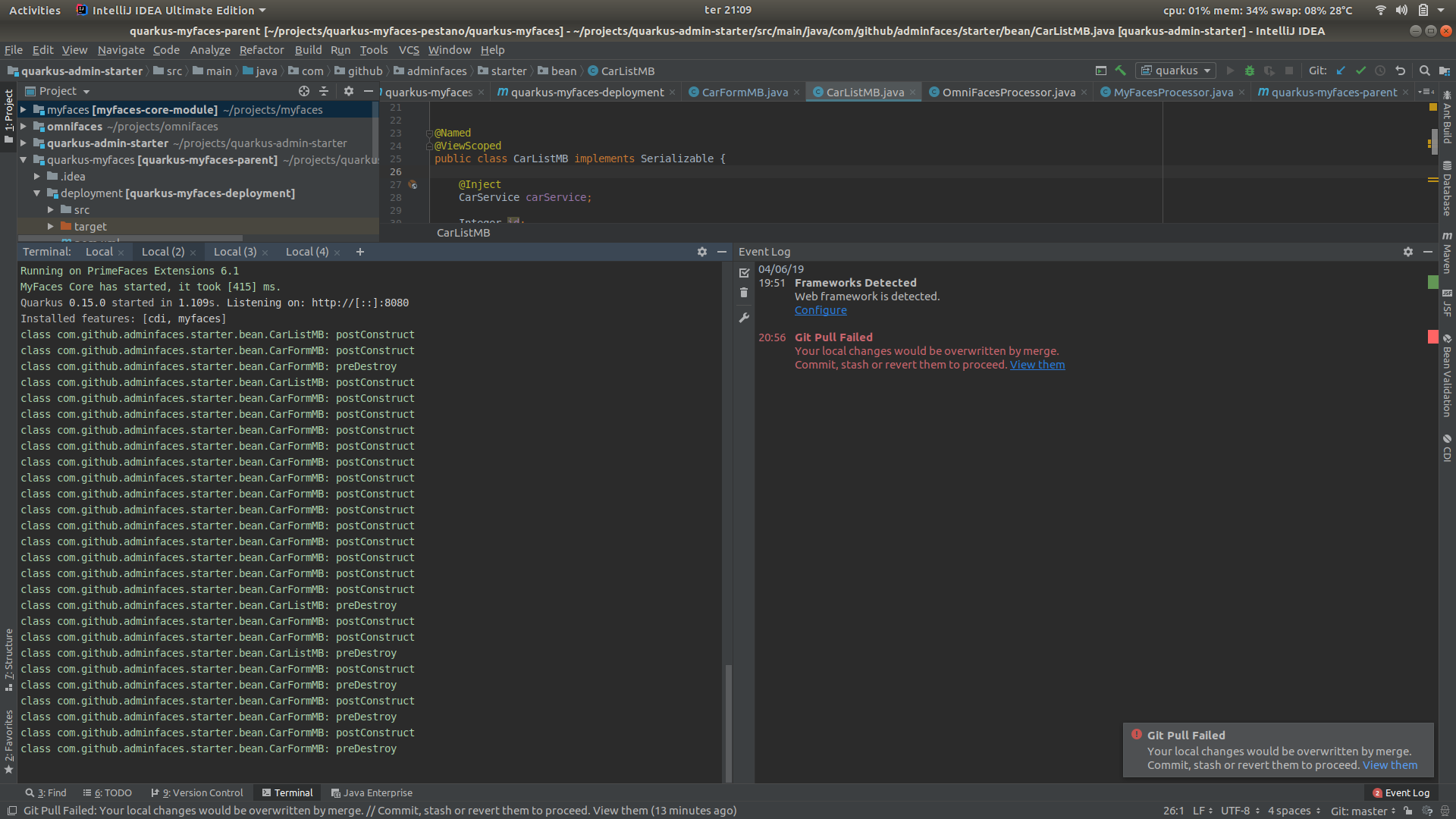This screenshot has height=819, width=1456.
Task: Start debugging using the green bug icon
Action: tap(1250, 71)
